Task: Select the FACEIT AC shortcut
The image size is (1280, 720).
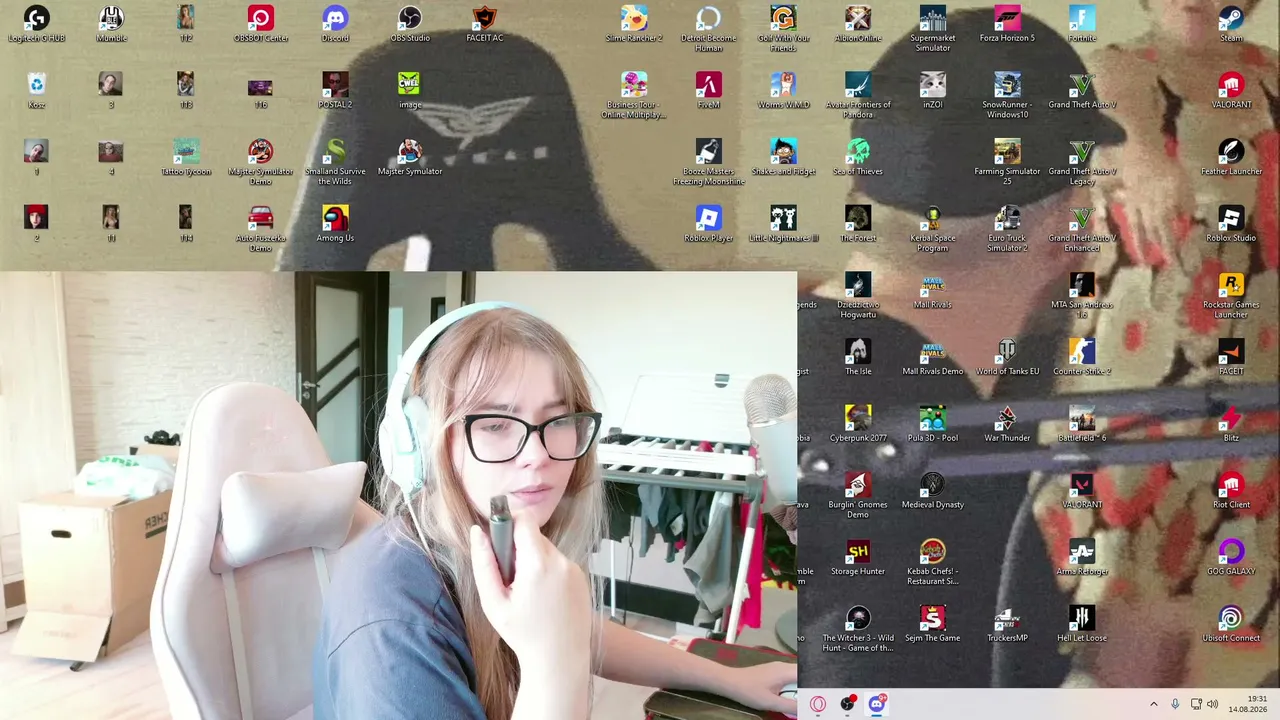Action: [x=484, y=24]
